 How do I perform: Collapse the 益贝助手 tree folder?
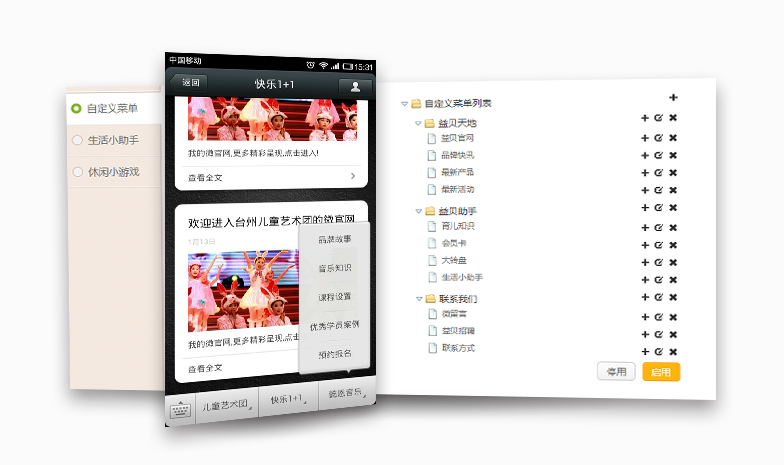(418, 211)
